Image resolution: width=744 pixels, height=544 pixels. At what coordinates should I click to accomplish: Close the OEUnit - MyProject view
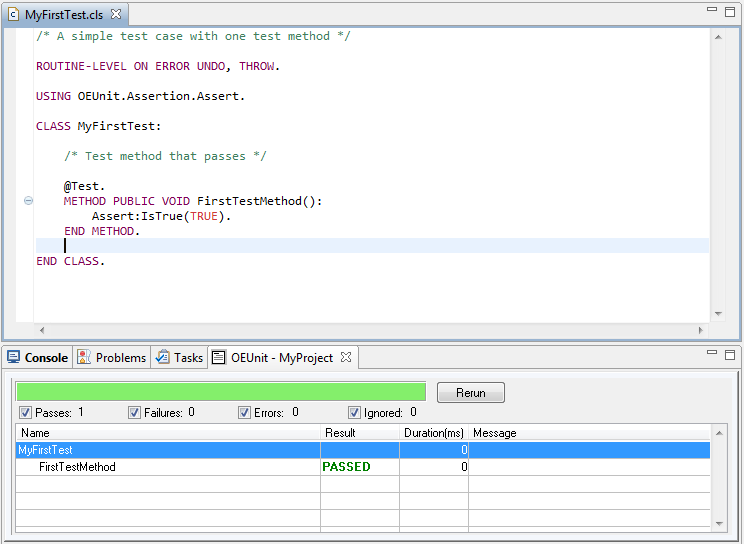point(346,357)
